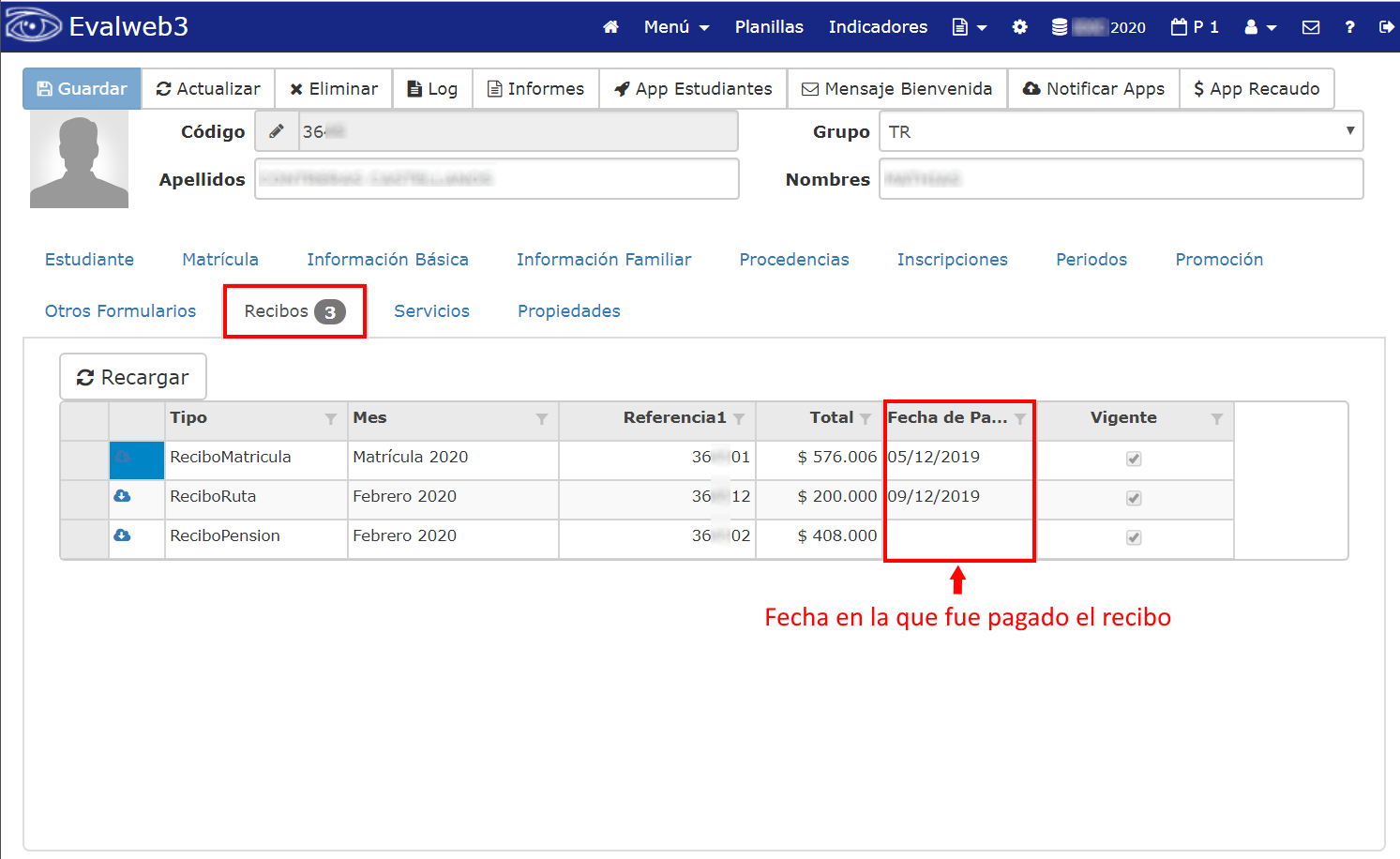Viewport: 1400px width, 859px height.
Task: Expand the document icon dropdown
Action: (x=970, y=27)
